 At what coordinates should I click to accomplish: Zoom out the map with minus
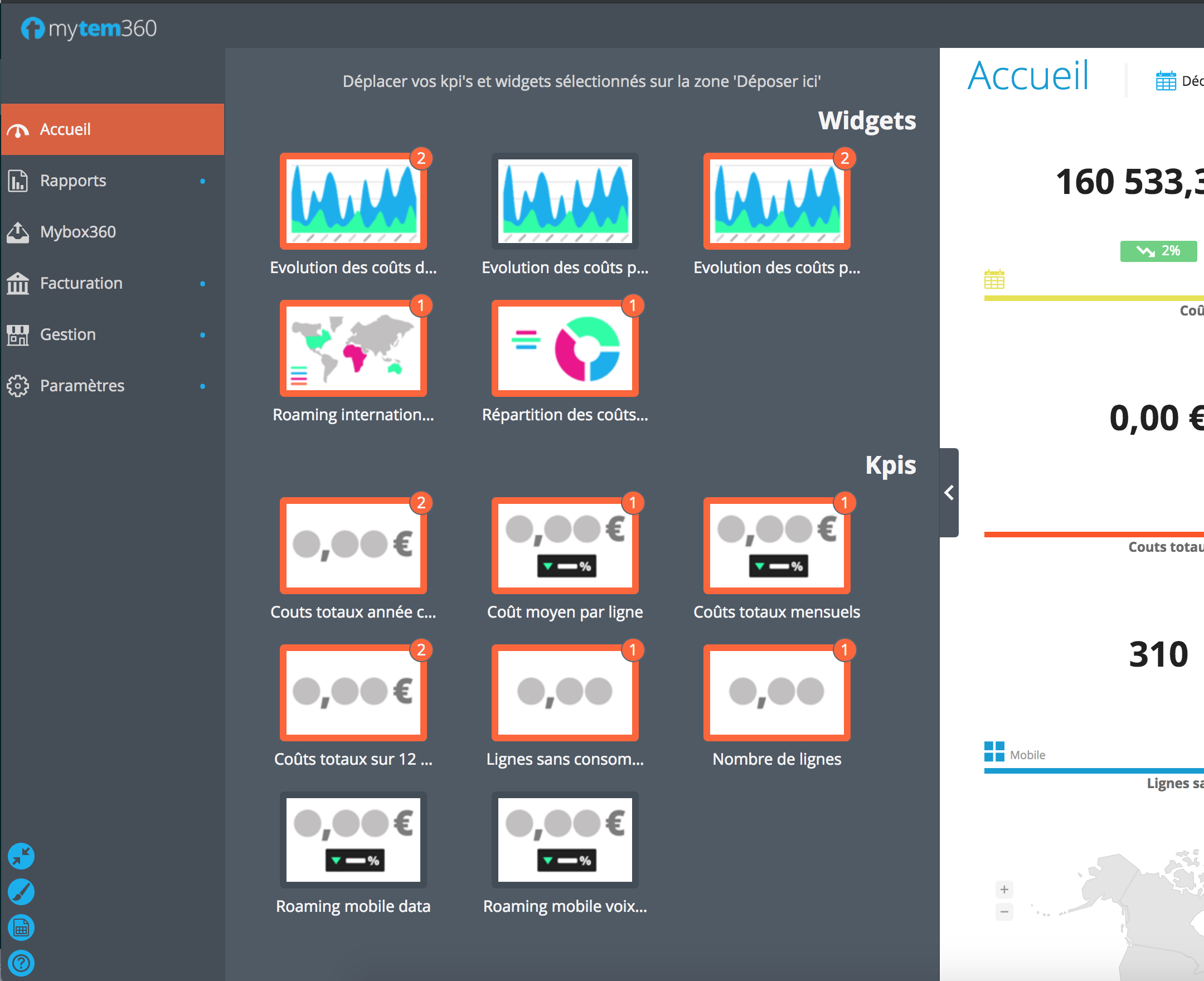pos(1004,911)
